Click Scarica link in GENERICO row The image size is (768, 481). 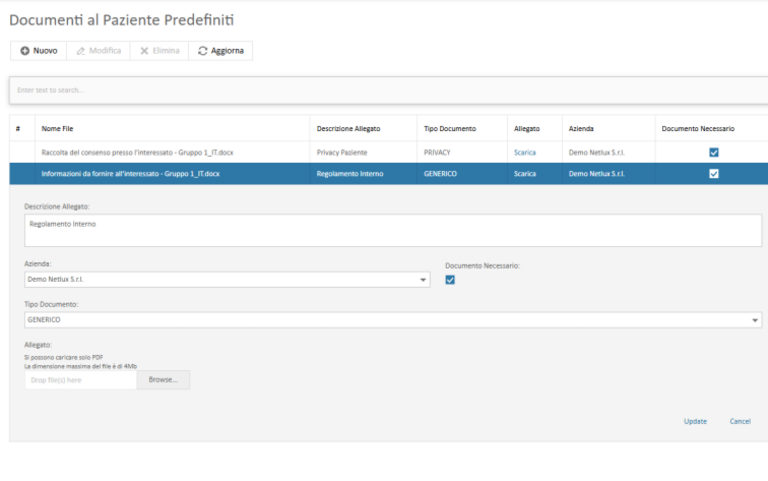525,173
